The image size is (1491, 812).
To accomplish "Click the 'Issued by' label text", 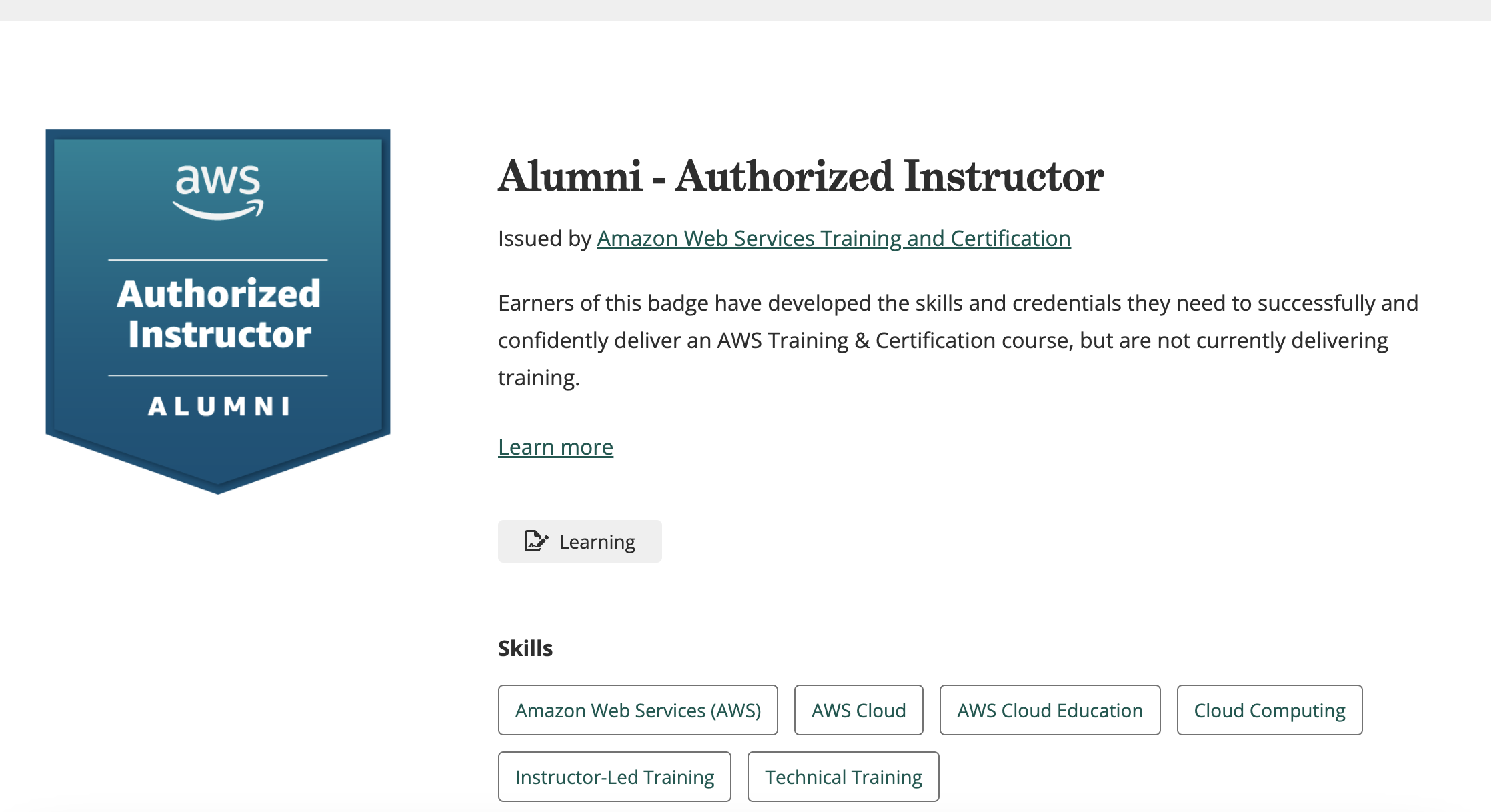I will point(545,239).
